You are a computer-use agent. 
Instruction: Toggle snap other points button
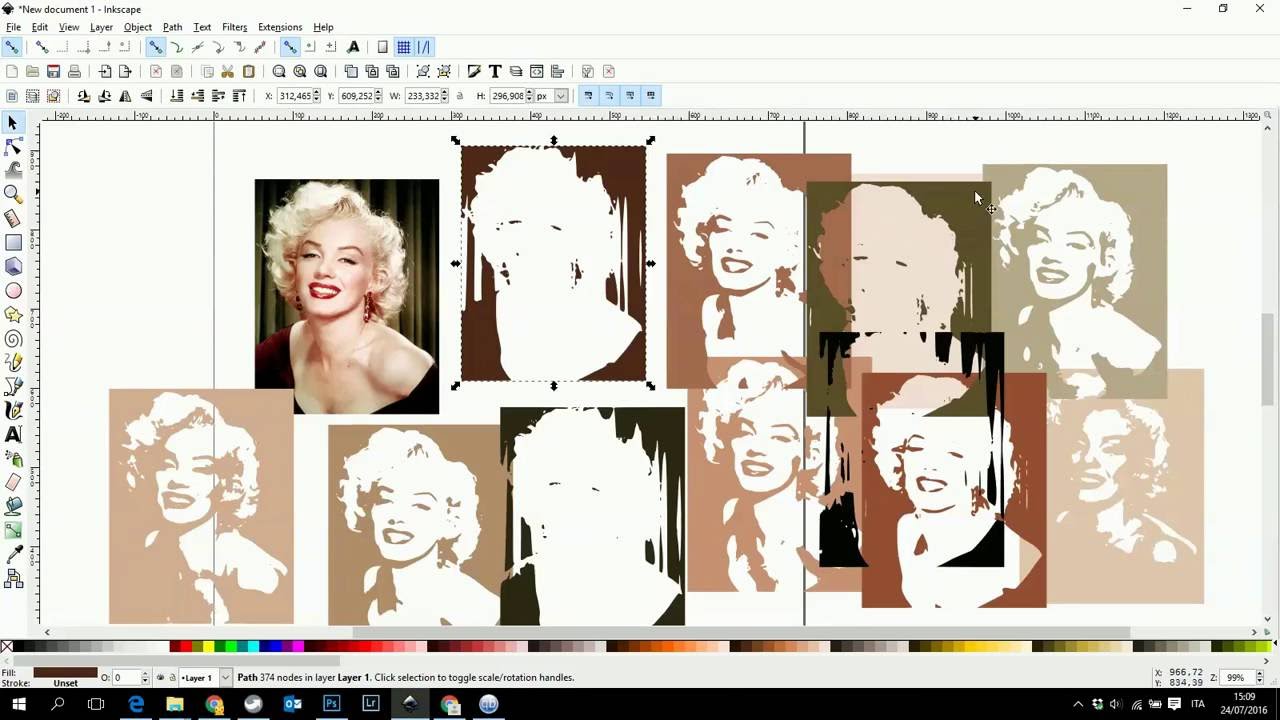click(289, 47)
